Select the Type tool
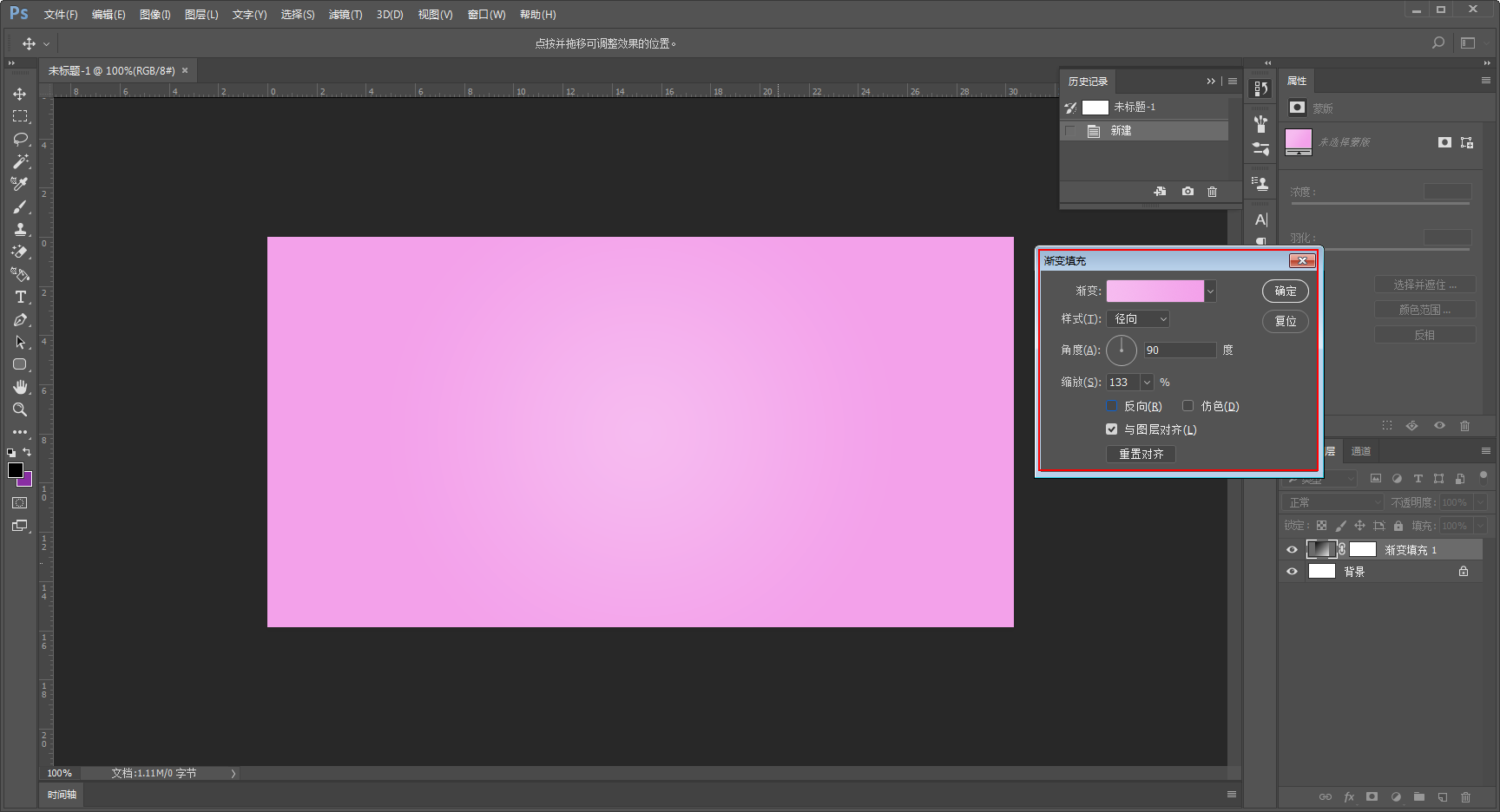Viewport: 1500px width, 812px height. (20, 297)
